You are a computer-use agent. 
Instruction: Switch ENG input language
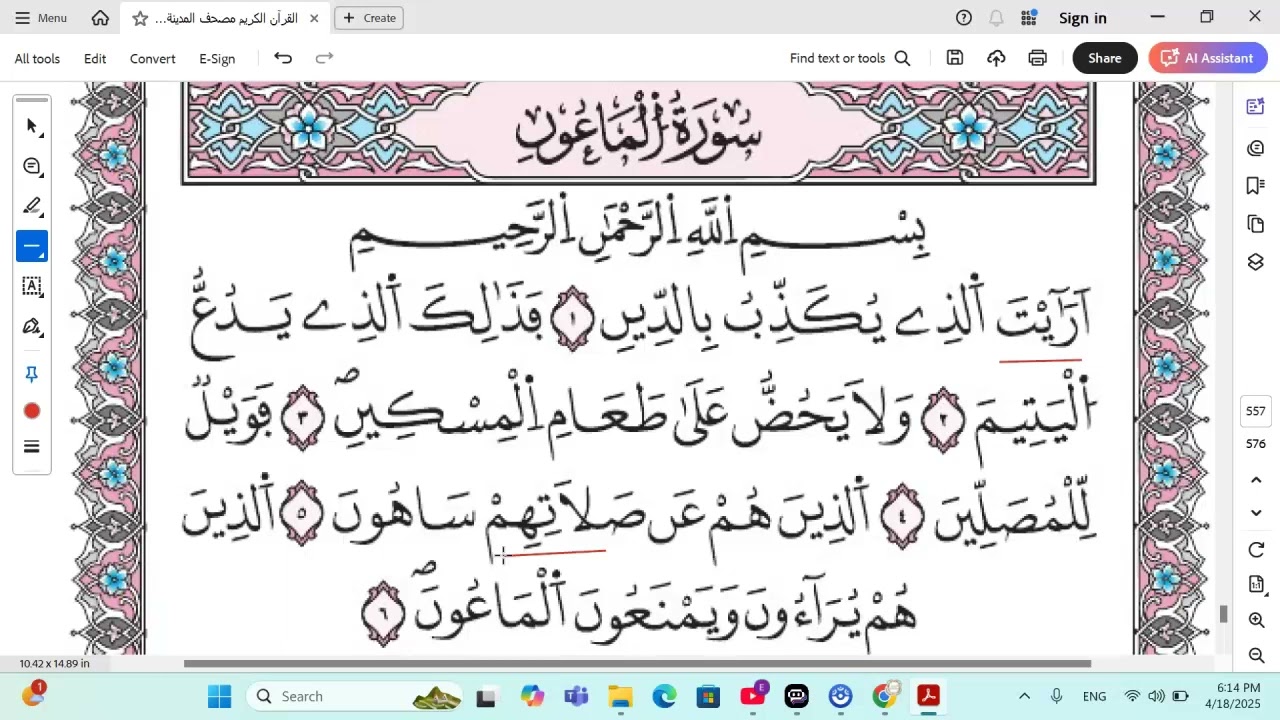(x=1094, y=696)
